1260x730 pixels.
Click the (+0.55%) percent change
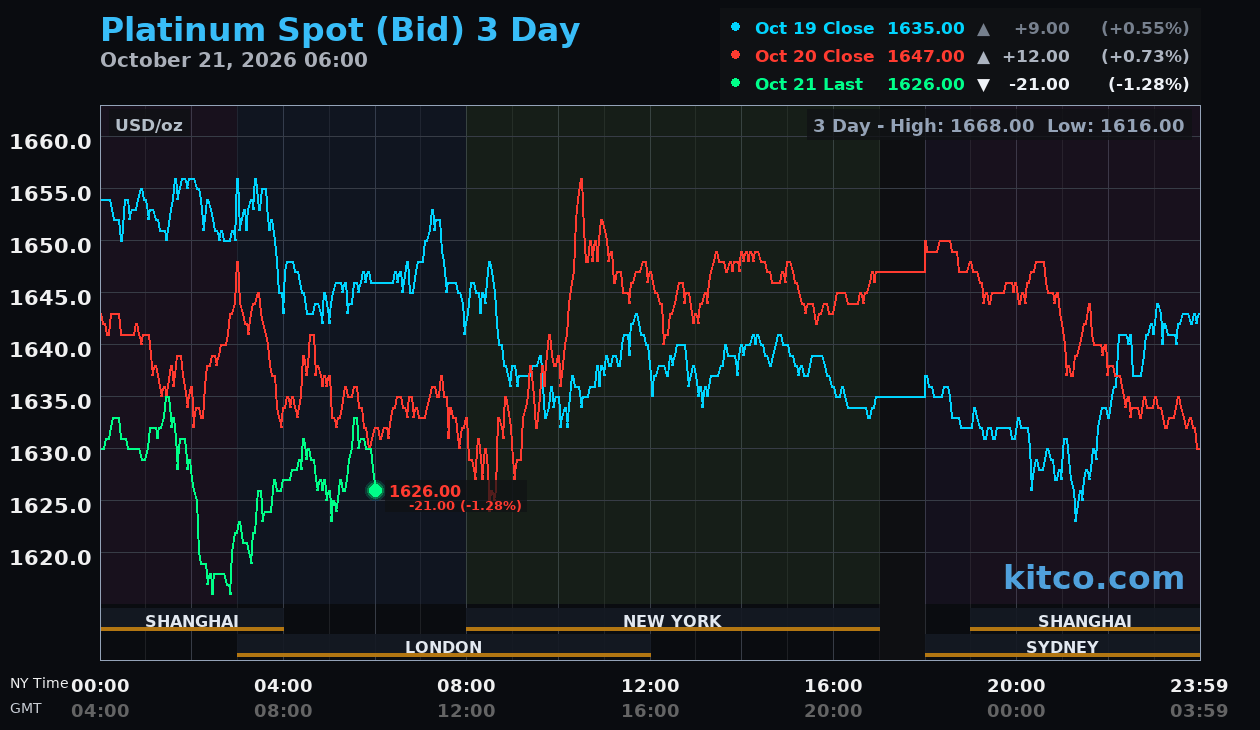click(1145, 28)
